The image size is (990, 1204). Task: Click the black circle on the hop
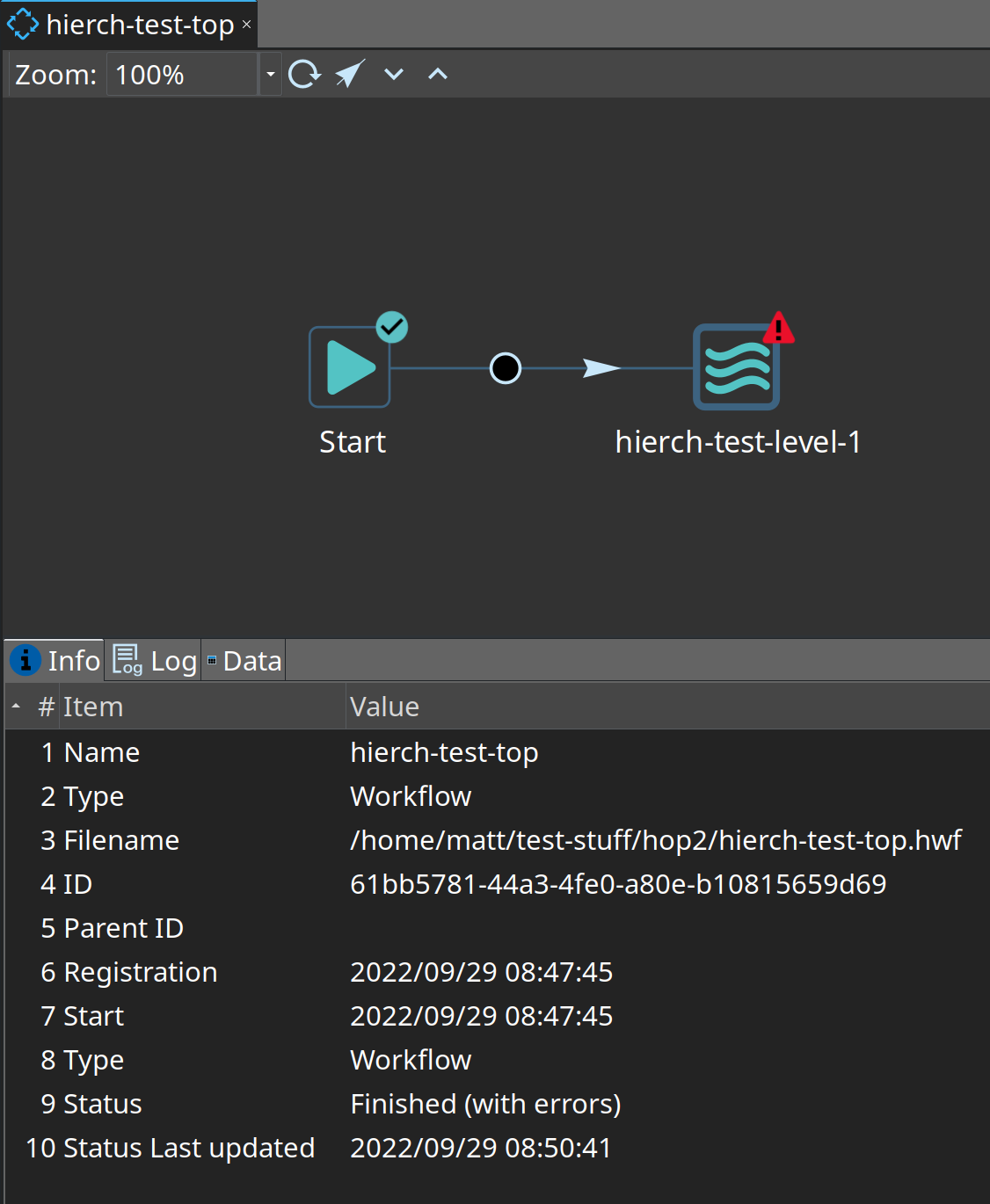click(506, 368)
